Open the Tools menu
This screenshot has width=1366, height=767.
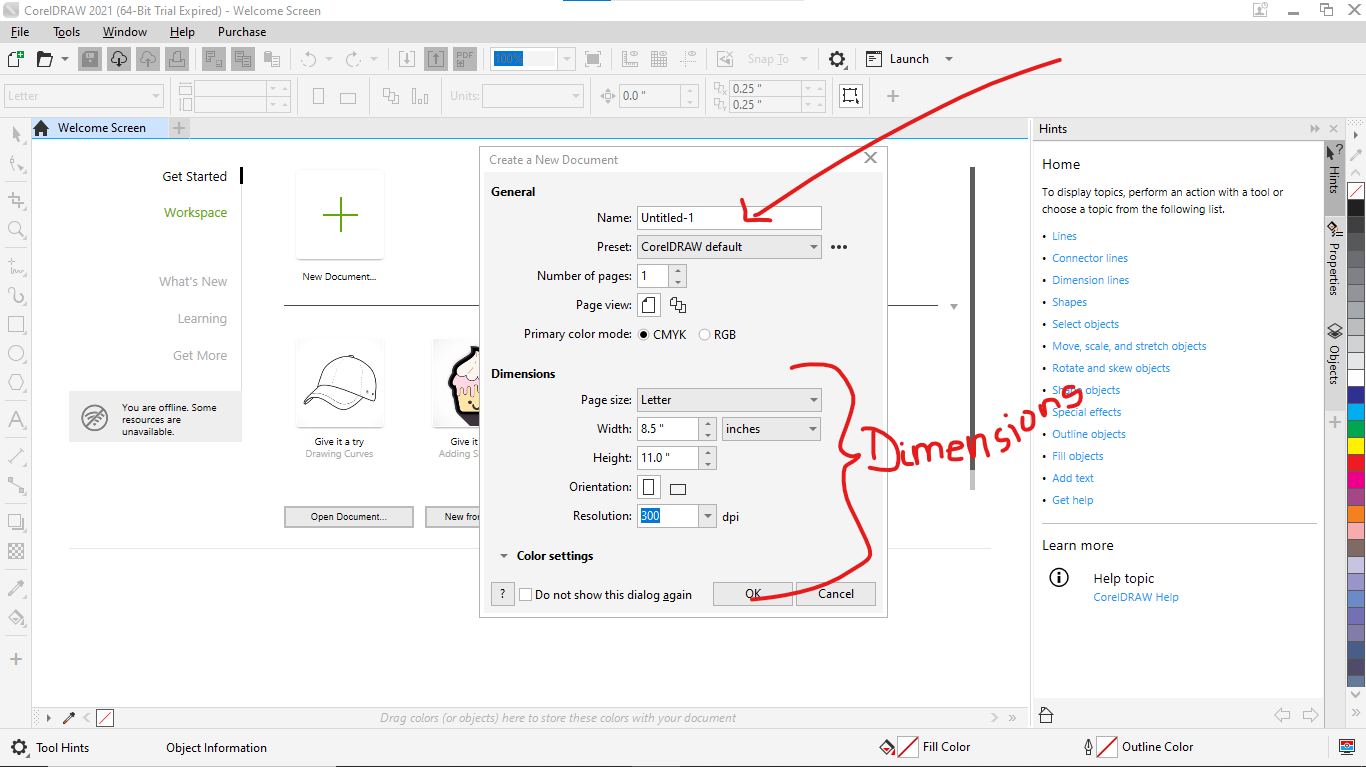coord(67,32)
